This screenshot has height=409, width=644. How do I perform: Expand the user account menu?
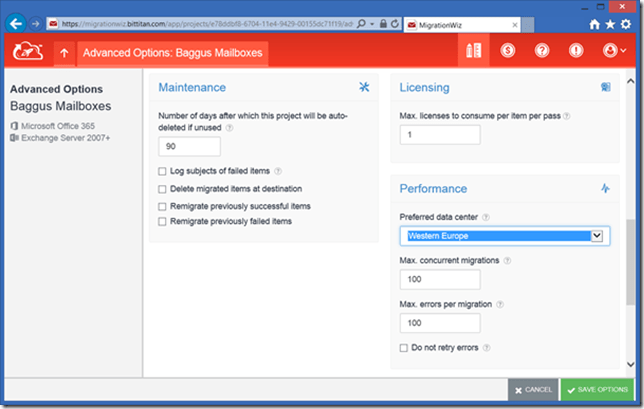613,51
